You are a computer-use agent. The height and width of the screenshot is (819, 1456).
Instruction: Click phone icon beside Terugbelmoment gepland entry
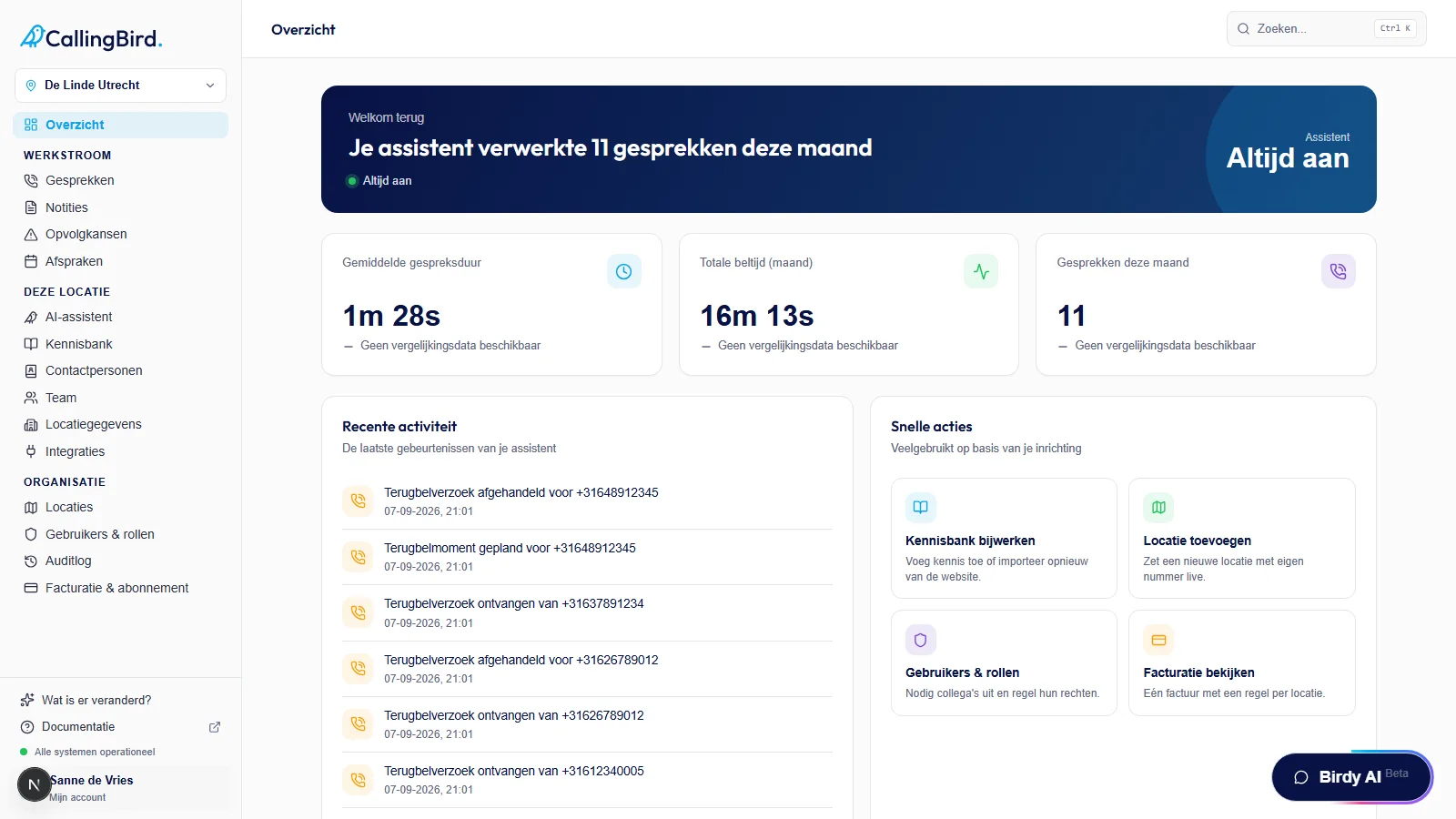click(358, 557)
